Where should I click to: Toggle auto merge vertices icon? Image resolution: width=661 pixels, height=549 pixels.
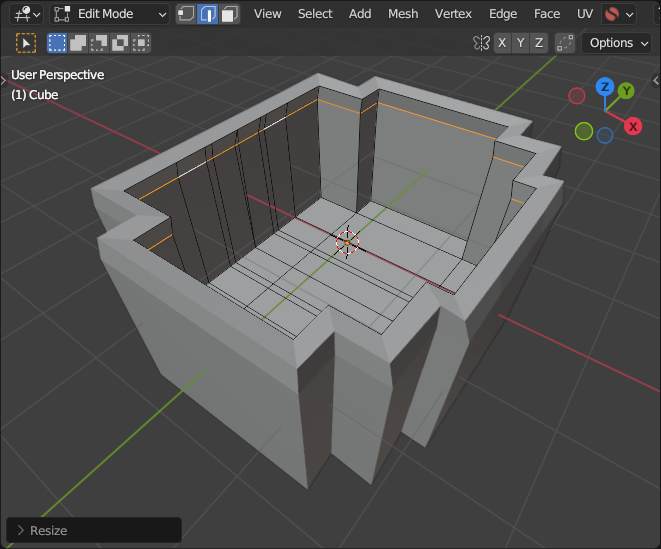[x=565, y=43]
